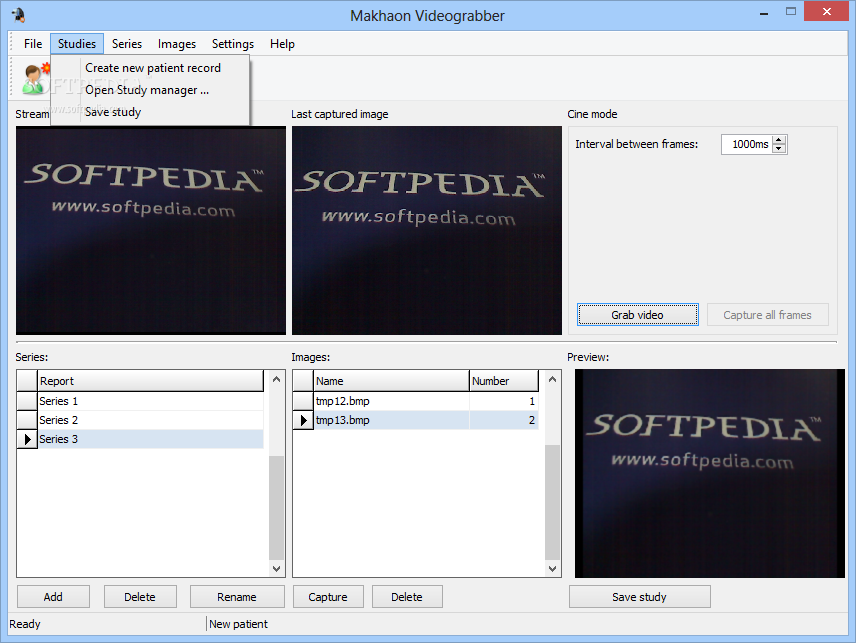
Task: Open the Images menu
Action: tap(177, 44)
